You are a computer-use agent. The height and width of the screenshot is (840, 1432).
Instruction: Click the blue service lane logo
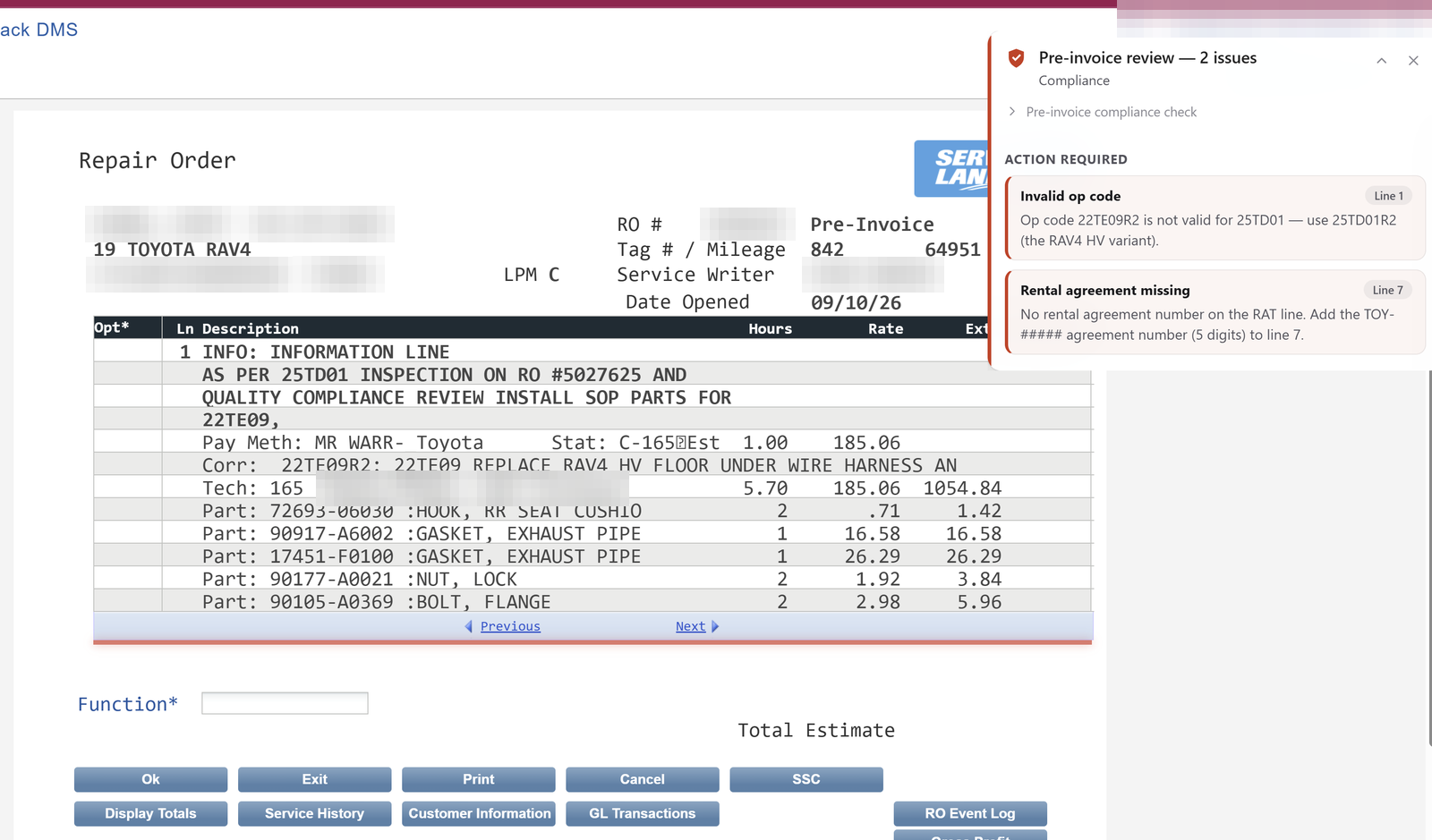click(x=951, y=168)
